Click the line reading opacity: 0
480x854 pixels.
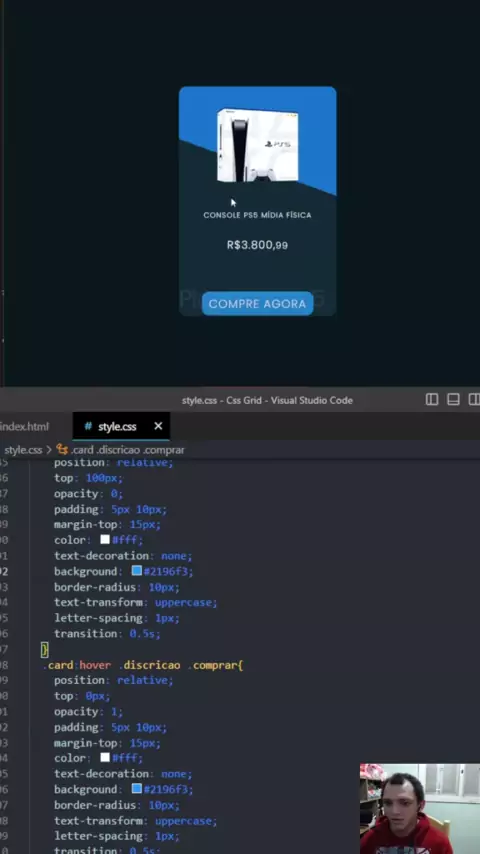(x=88, y=493)
